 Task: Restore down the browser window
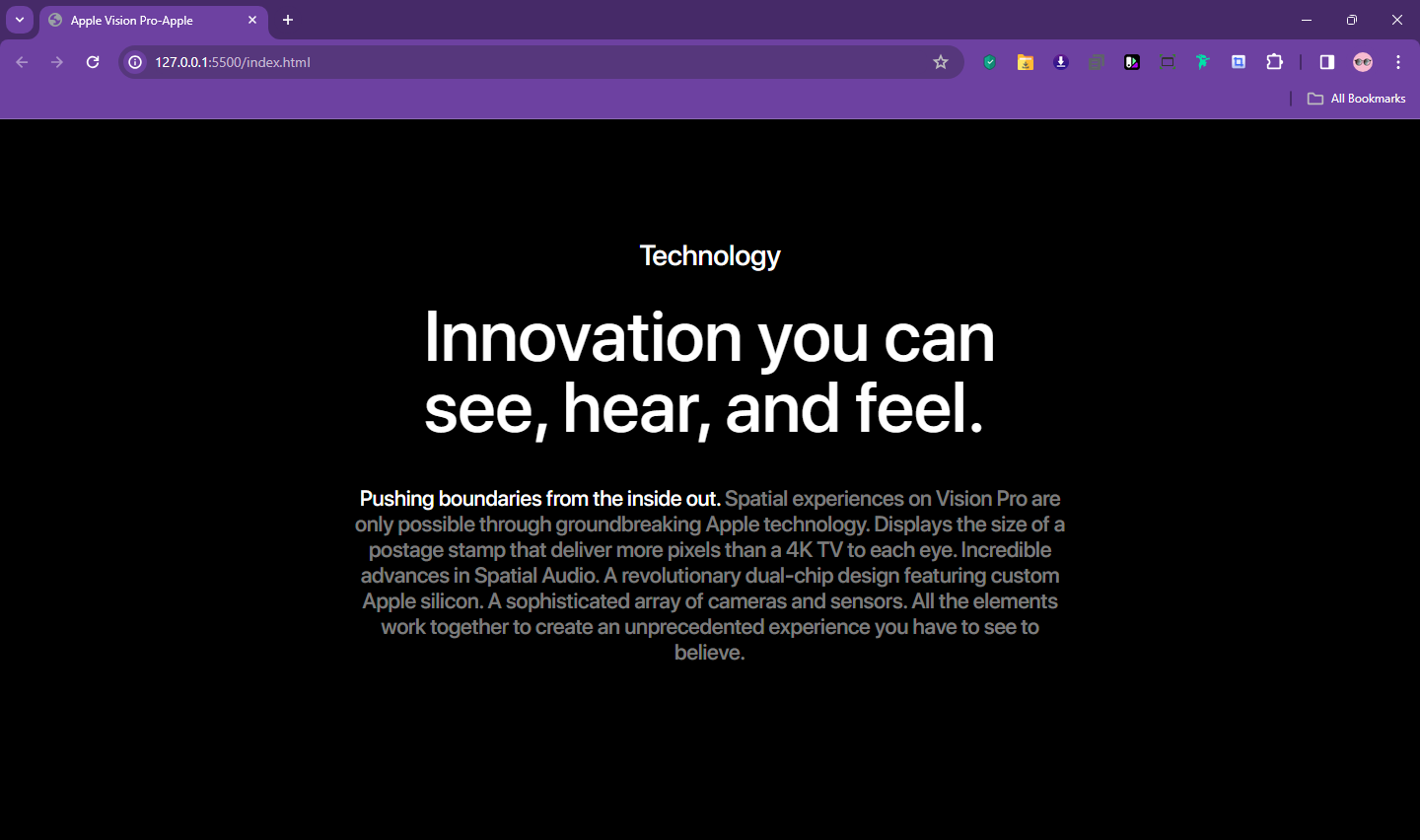tap(1352, 20)
